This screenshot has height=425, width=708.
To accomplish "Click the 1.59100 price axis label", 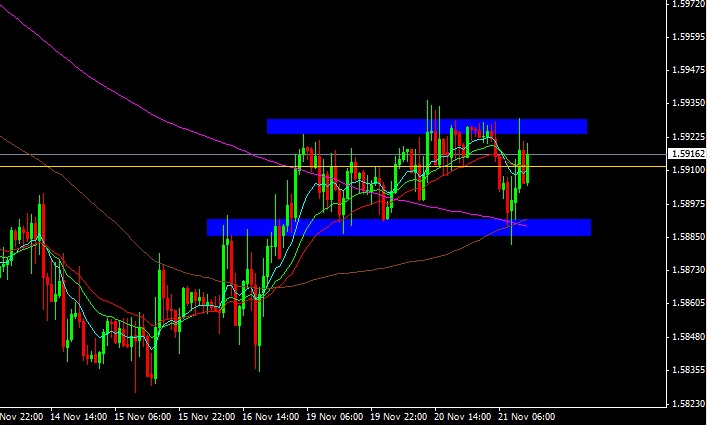I will (688, 170).
